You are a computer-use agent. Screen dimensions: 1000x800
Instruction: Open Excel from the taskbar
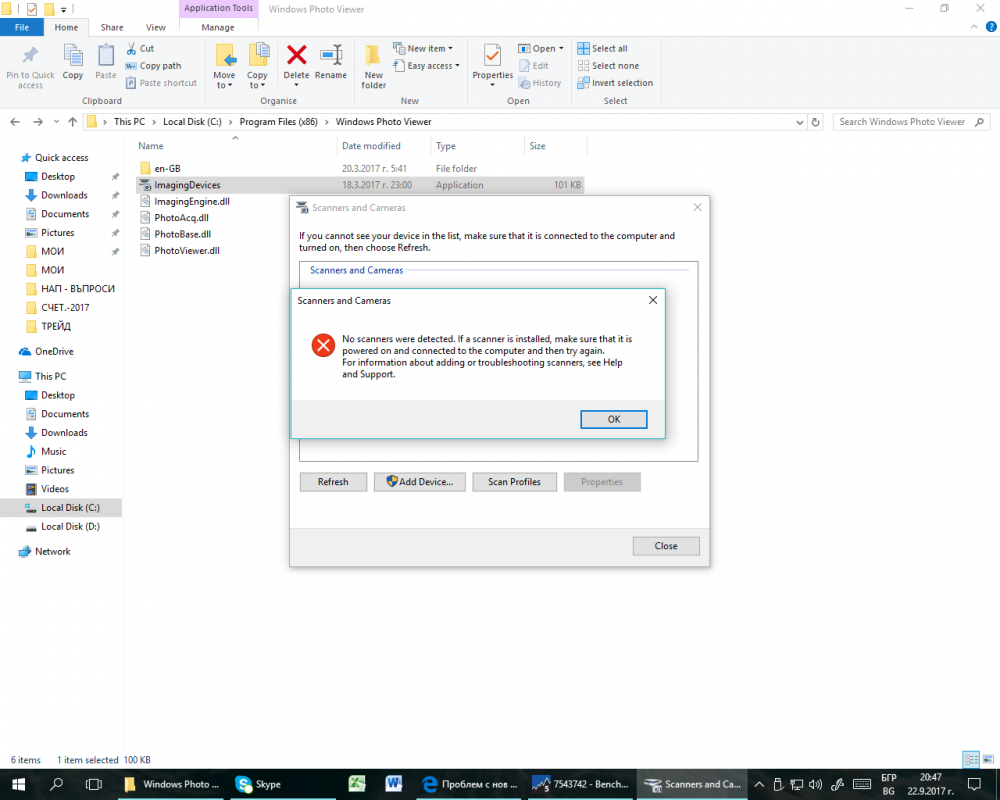point(357,784)
